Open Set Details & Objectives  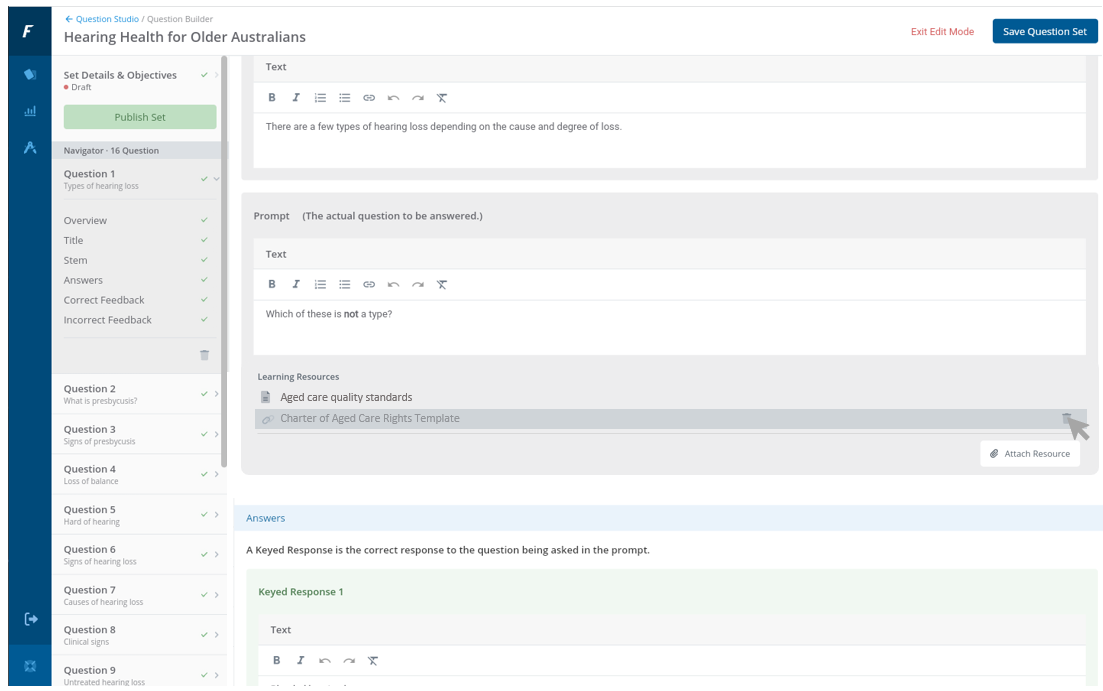[120, 75]
